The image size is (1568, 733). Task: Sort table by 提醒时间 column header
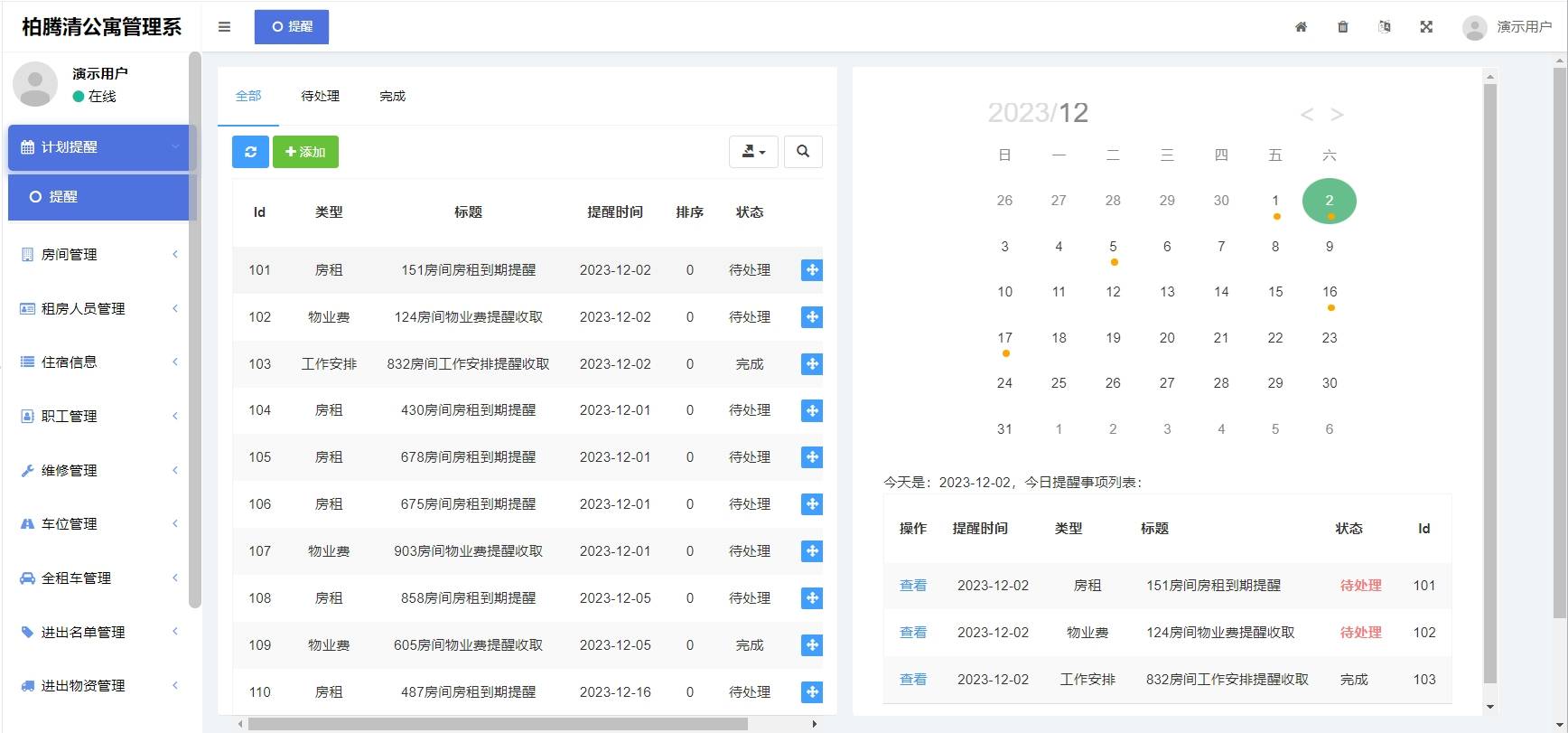pyautogui.click(x=615, y=212)
